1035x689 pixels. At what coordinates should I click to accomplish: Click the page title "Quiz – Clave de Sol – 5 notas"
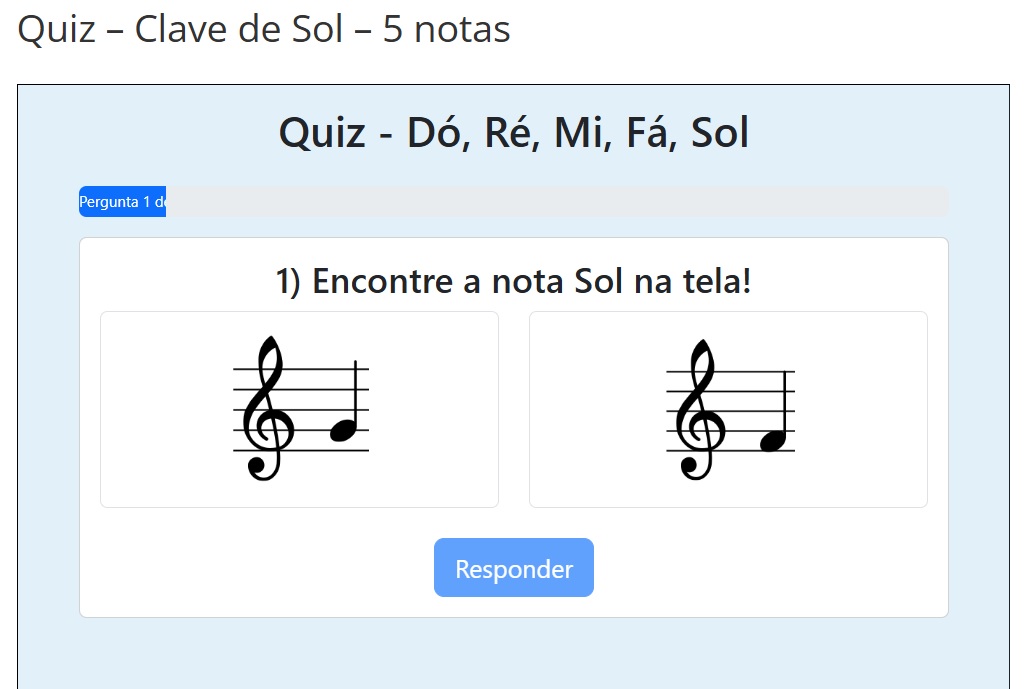click(x=264, y=29)
